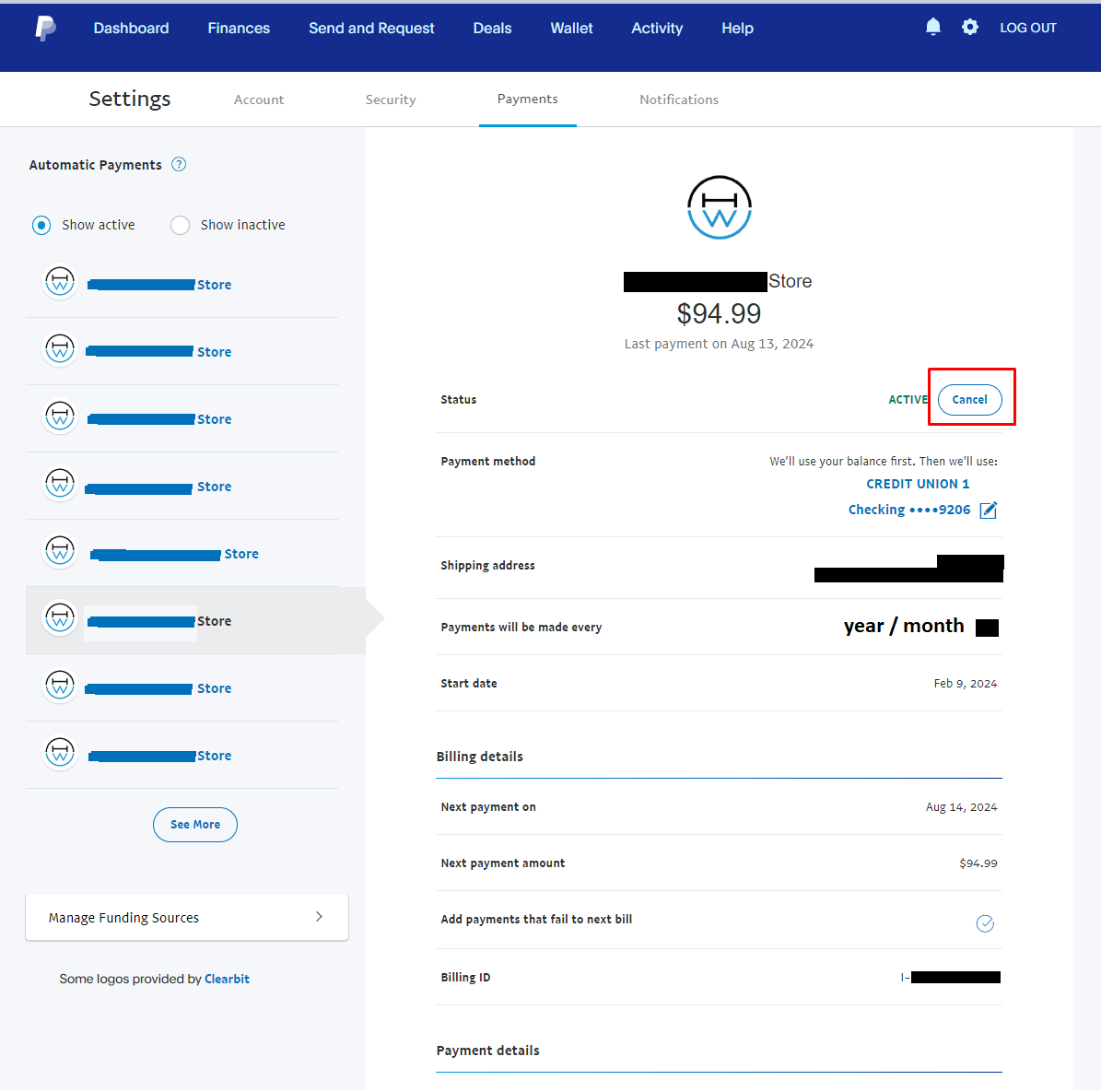Cancel the active automatic payment
Screen dimensions: 1101x1092
(969, 400)
